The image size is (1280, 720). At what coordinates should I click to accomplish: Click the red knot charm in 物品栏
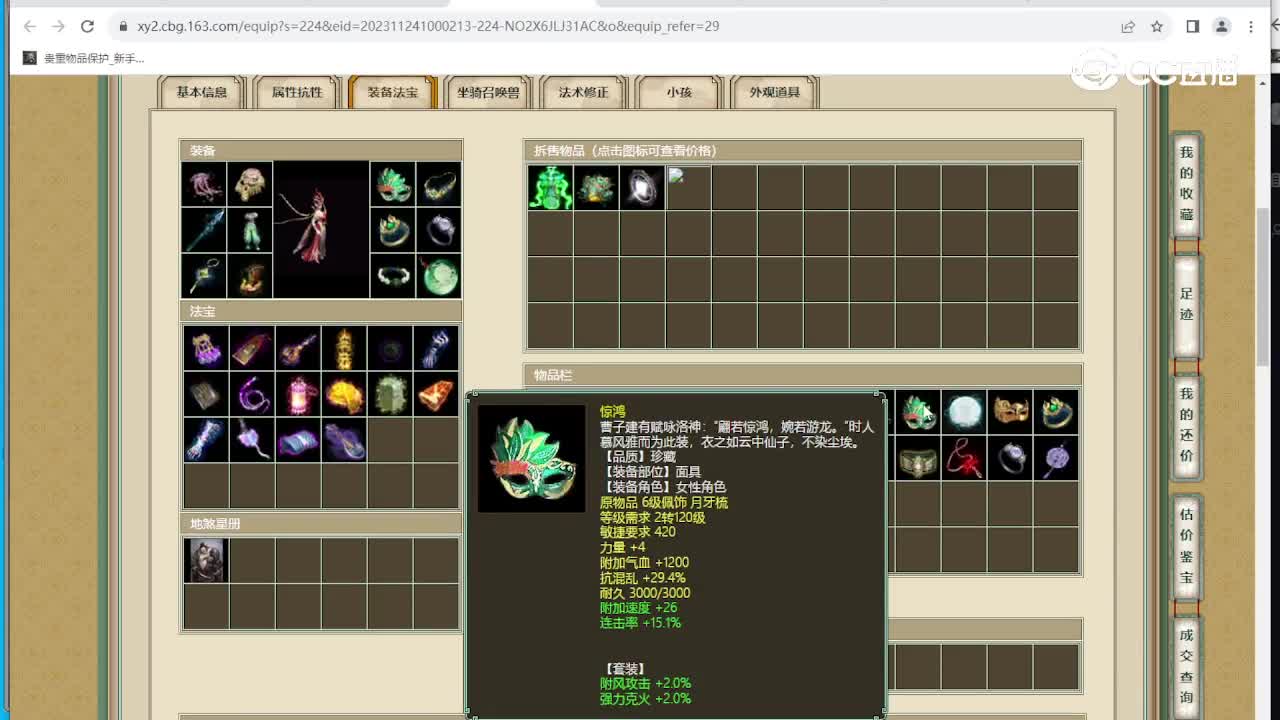click(x=964, y=458)
